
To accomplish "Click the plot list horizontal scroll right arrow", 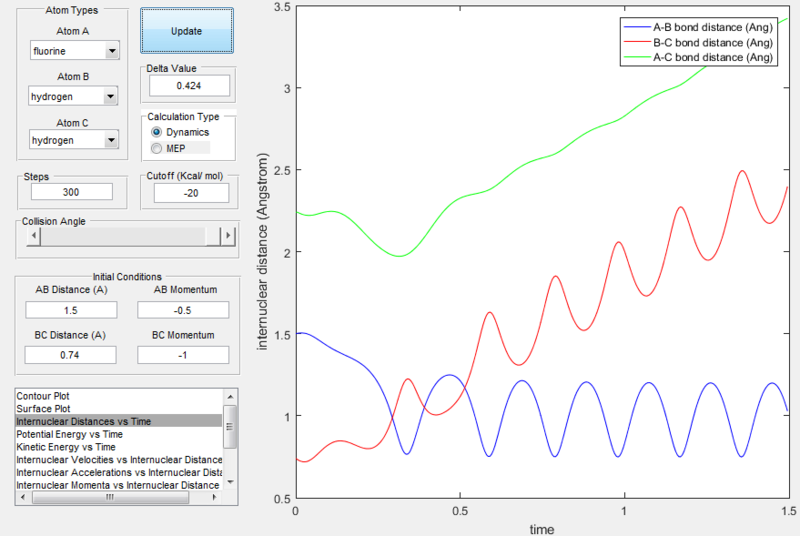I will (214, 497).
